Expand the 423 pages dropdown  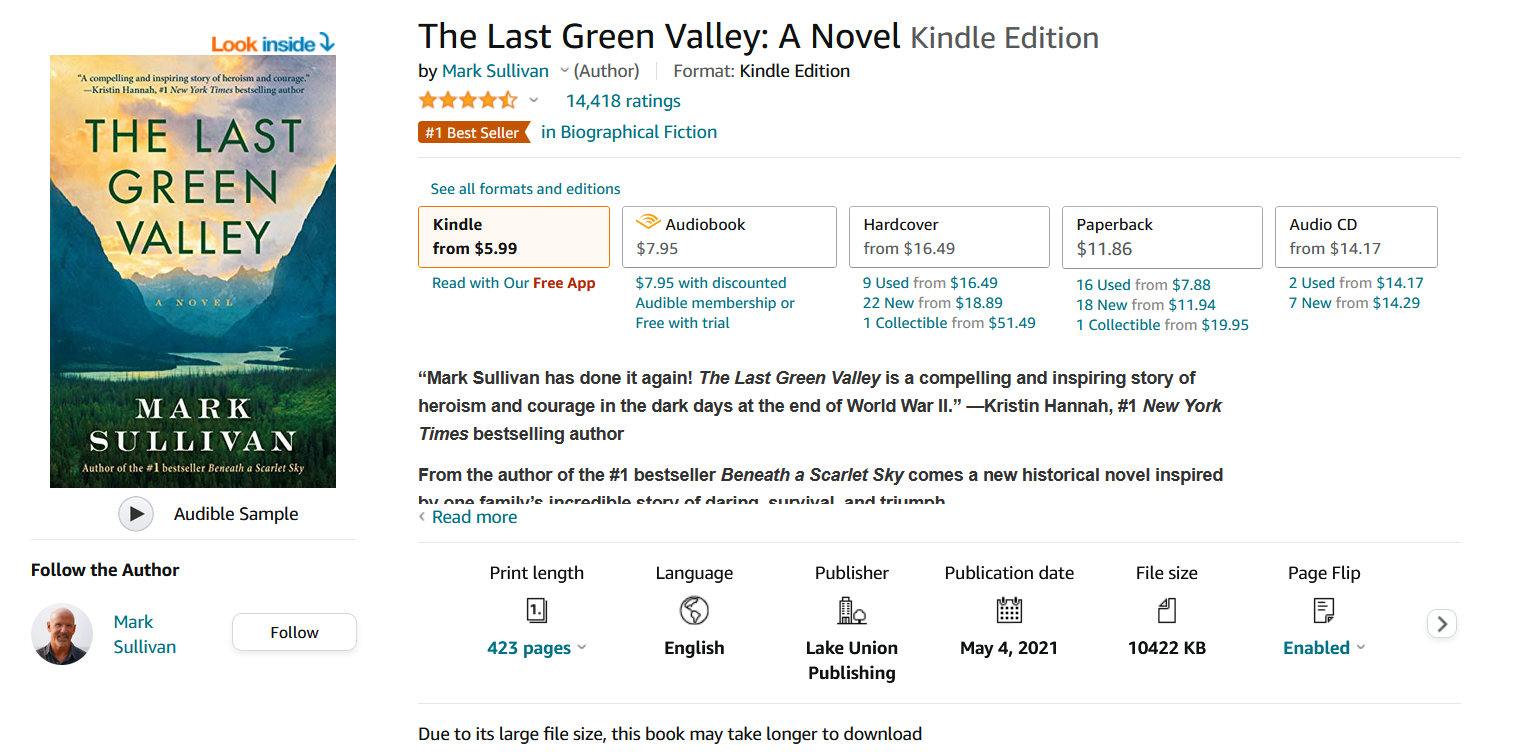(x=582, y=648)
